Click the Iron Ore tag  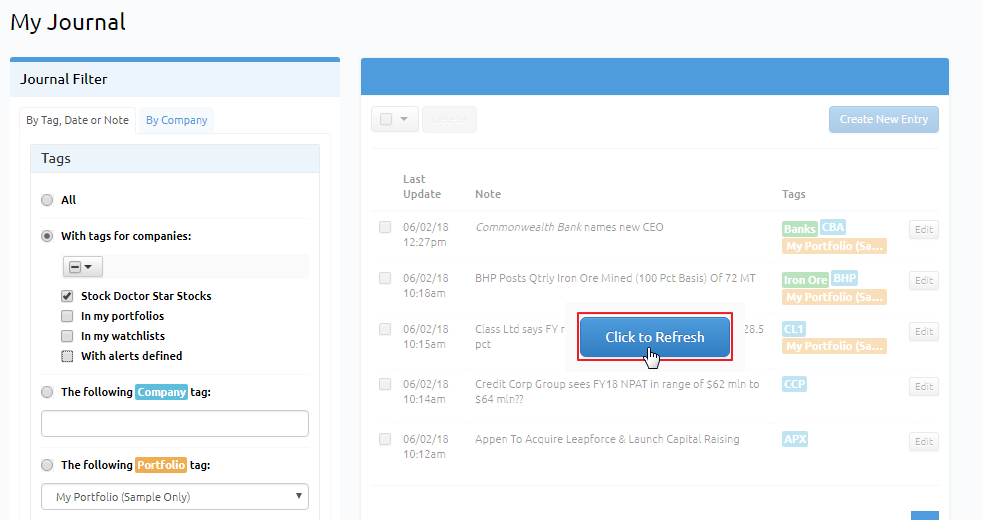coord(805,280)
